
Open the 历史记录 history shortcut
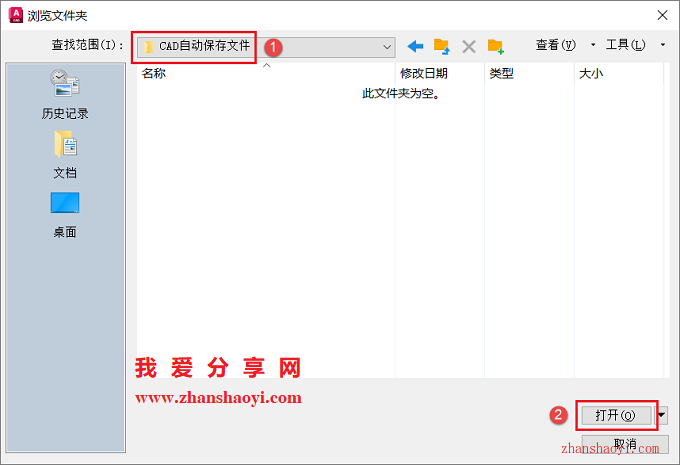click(x=65, y=94)
